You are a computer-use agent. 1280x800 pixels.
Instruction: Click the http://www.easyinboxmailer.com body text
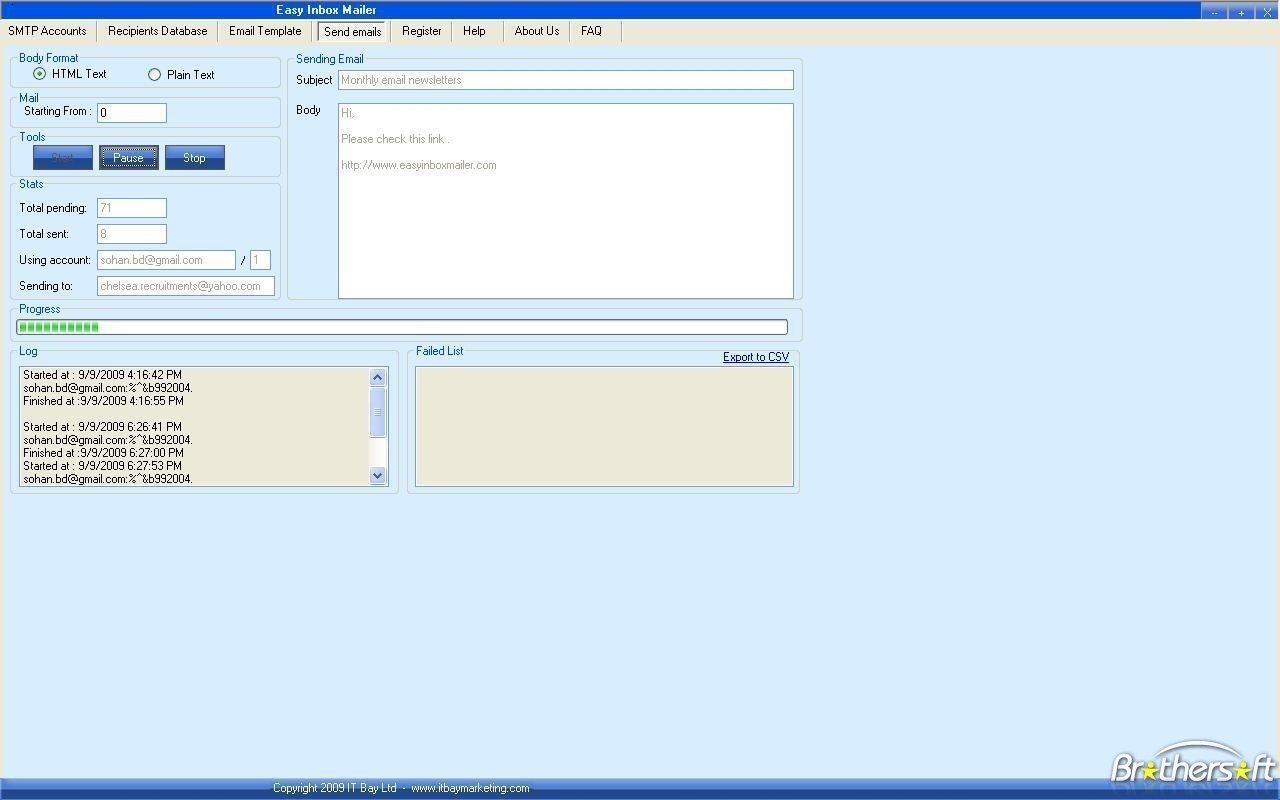tap(419, 165)
